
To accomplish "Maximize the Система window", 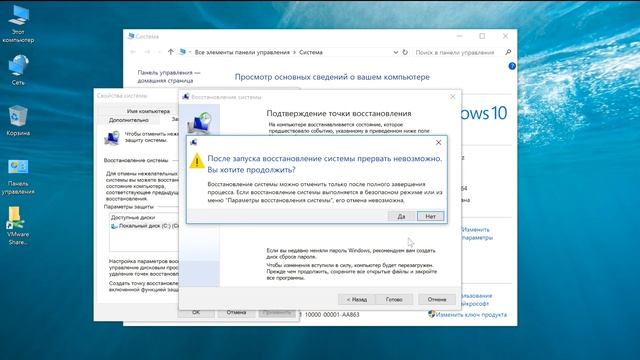I will 482,36.
